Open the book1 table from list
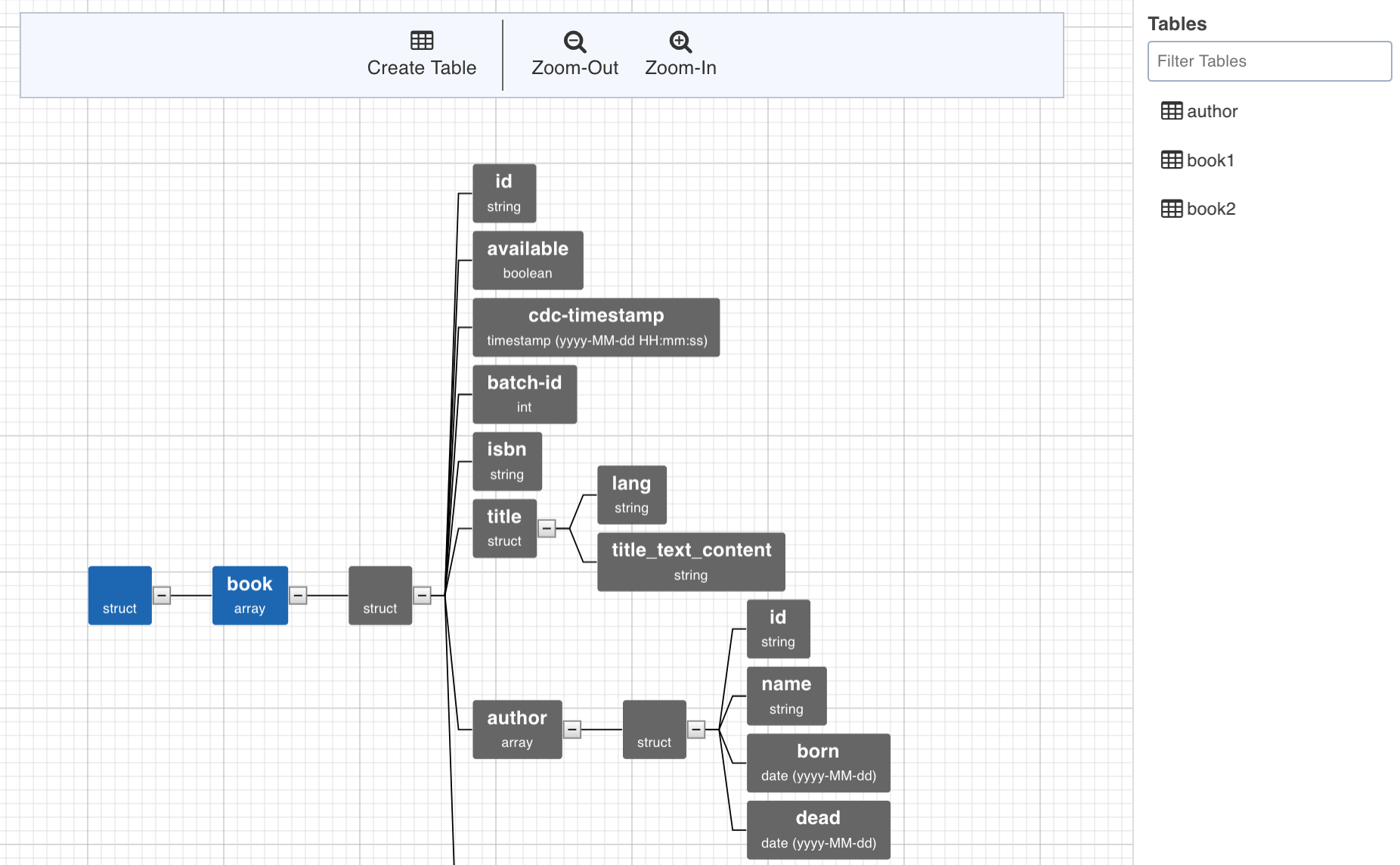This screenshot has width=1400, height=865. (x=1210, y=160)
